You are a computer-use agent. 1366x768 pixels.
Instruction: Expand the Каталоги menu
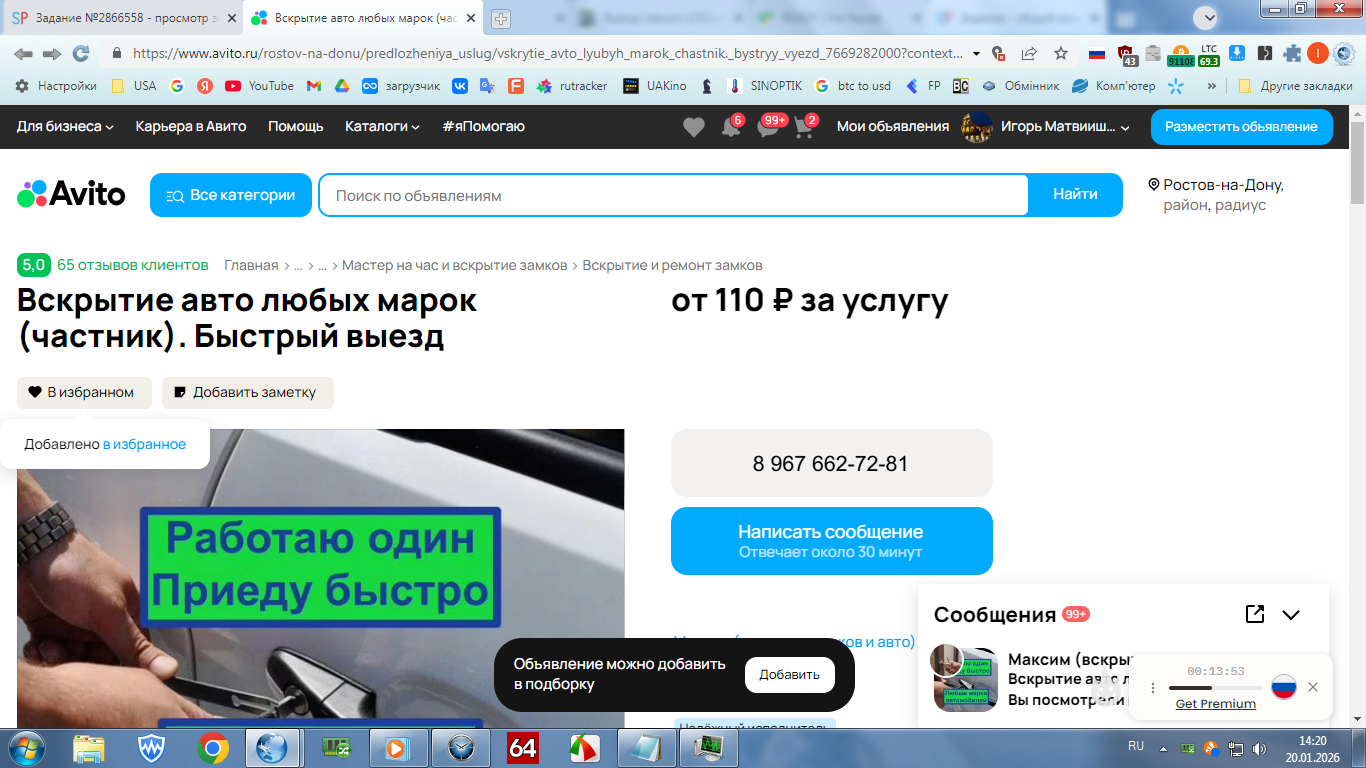point(383,126)
